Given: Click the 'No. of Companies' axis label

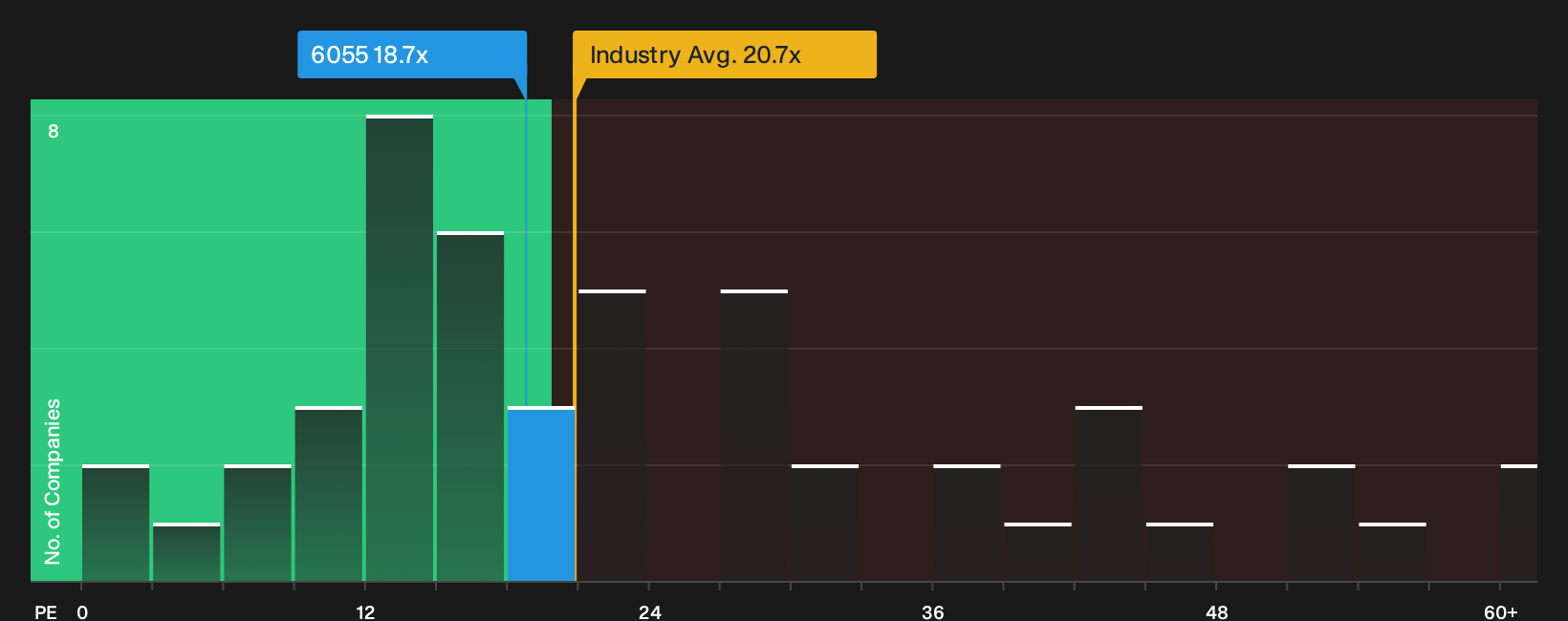Looking at the screenshot, I should point(53,481).
